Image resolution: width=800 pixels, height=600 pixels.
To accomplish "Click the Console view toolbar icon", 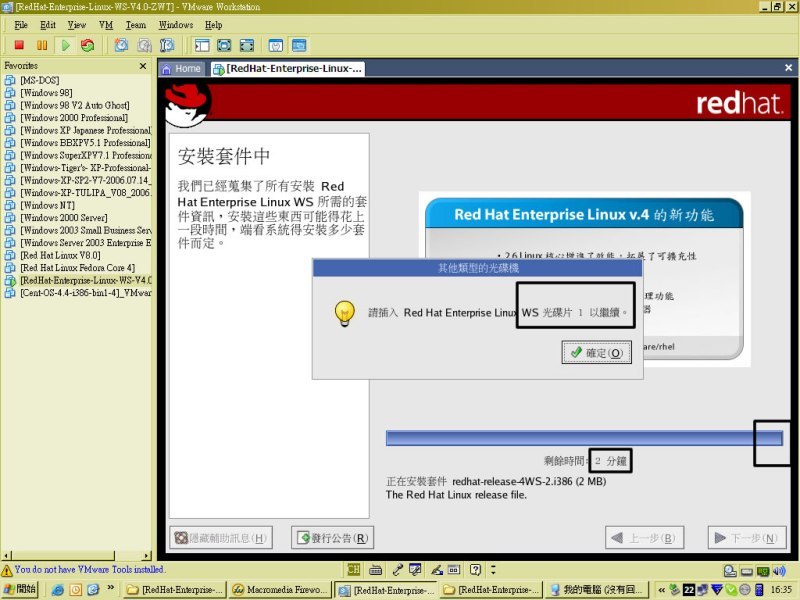I will tap(299, 45).
